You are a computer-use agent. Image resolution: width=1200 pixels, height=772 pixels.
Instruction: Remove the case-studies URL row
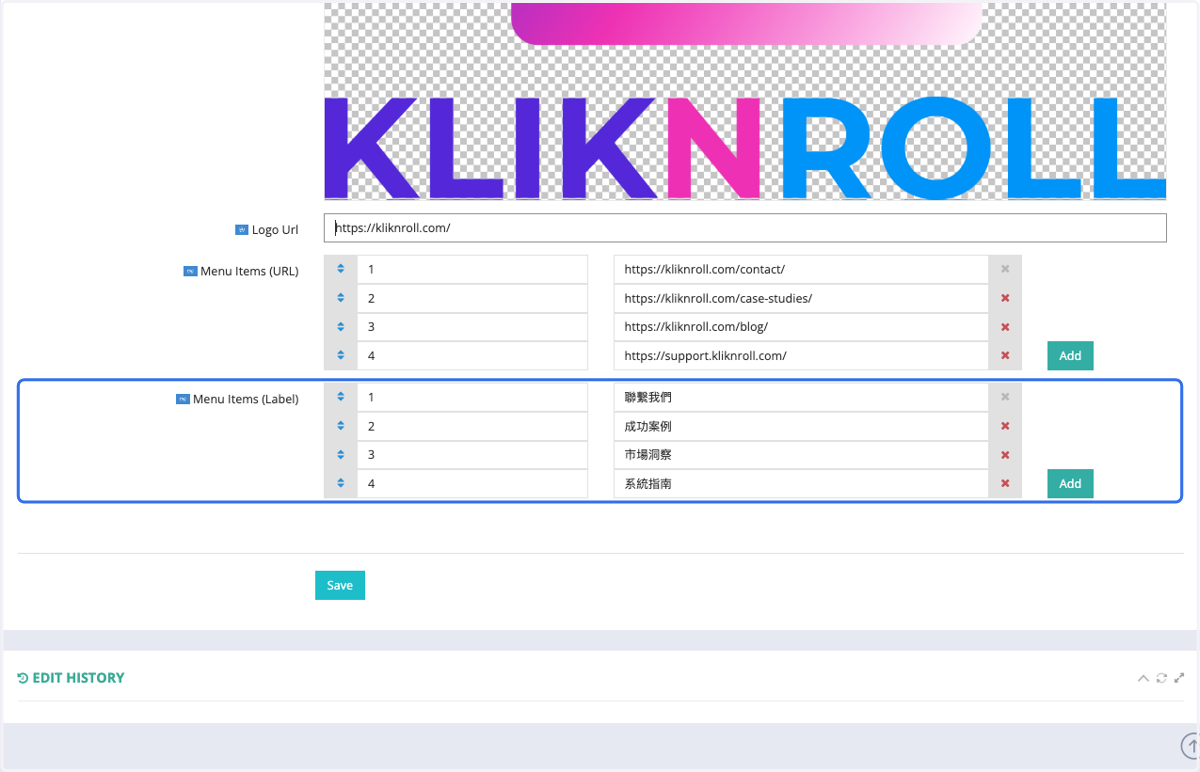(x=1005, y=298)
